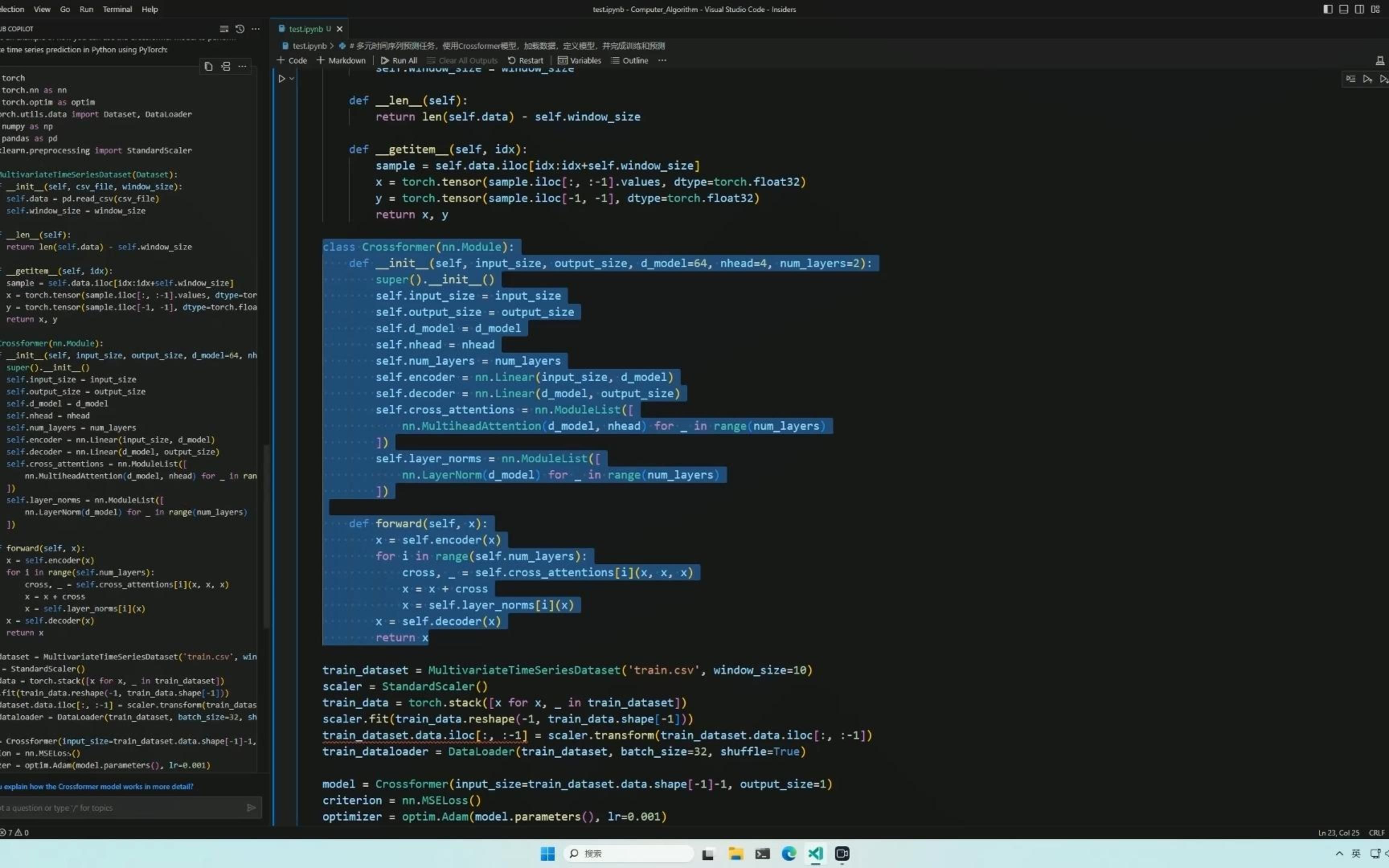Open the Variables view
The height and width of the screenshot is (868, 1389).
(579, 60)
